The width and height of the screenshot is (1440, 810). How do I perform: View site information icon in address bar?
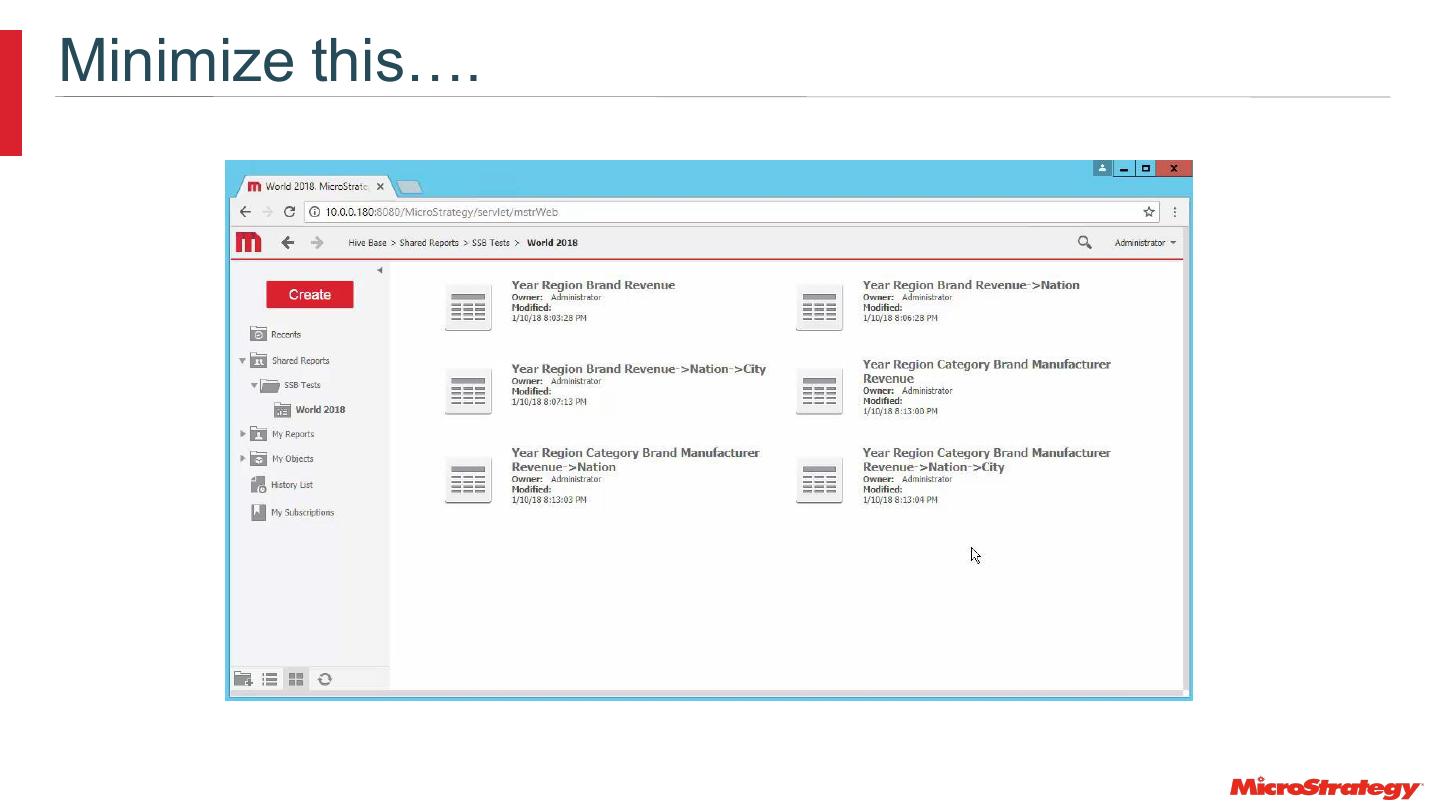pos(314,212)
